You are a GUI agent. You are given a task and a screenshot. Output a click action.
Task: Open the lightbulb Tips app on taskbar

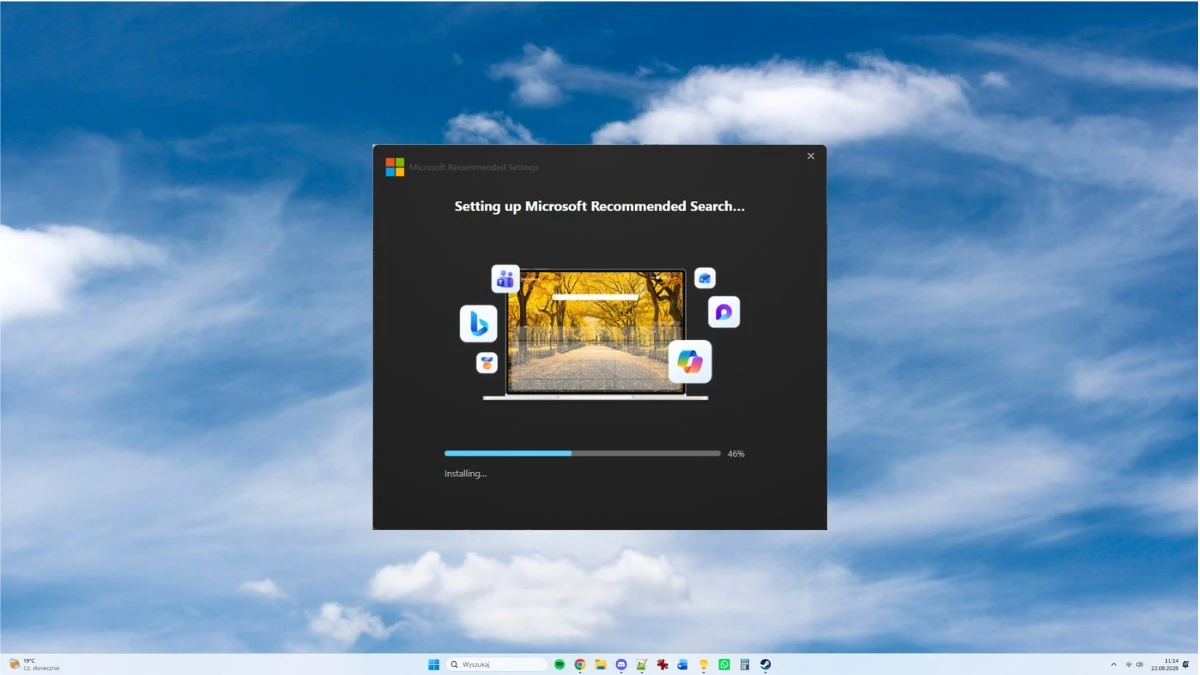704,664
